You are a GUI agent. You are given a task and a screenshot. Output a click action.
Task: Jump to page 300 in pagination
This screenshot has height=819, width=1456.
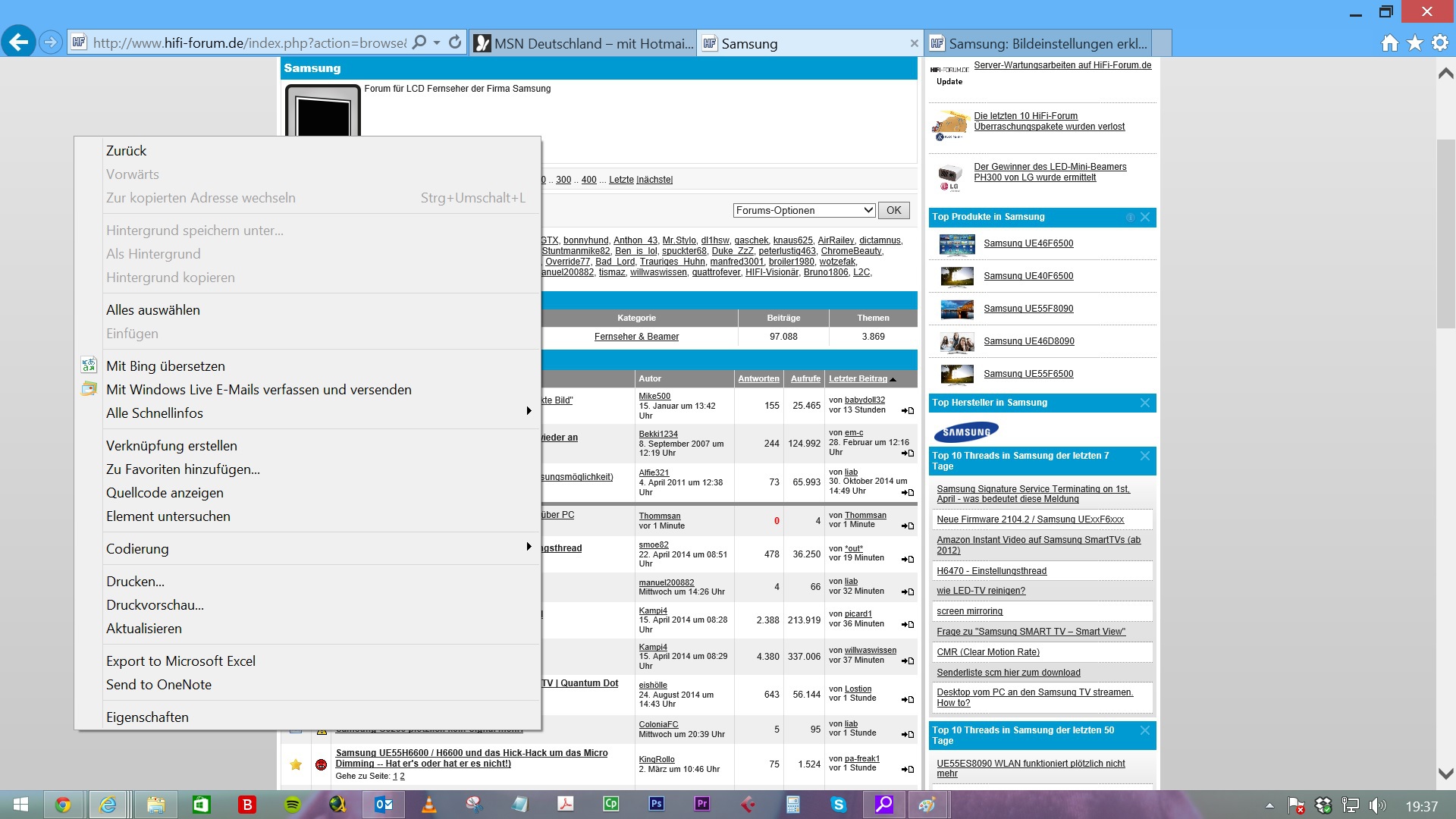click(x=563, y=180)
